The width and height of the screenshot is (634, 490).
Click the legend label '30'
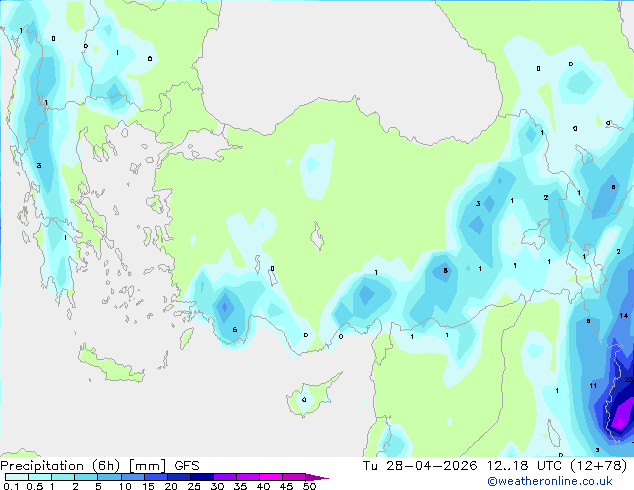coord(217,486)
